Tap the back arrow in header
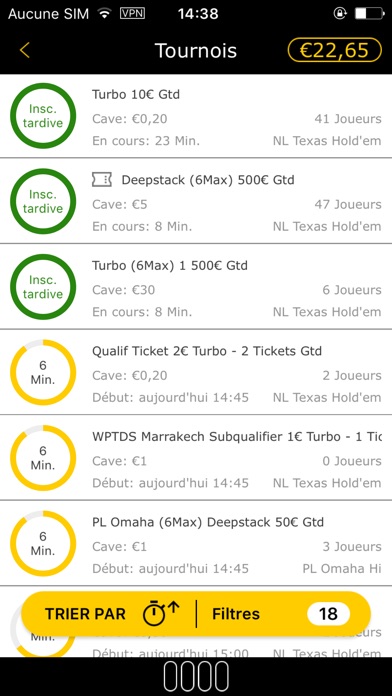This screenshot has width=392, height=696. click(24, 50)
